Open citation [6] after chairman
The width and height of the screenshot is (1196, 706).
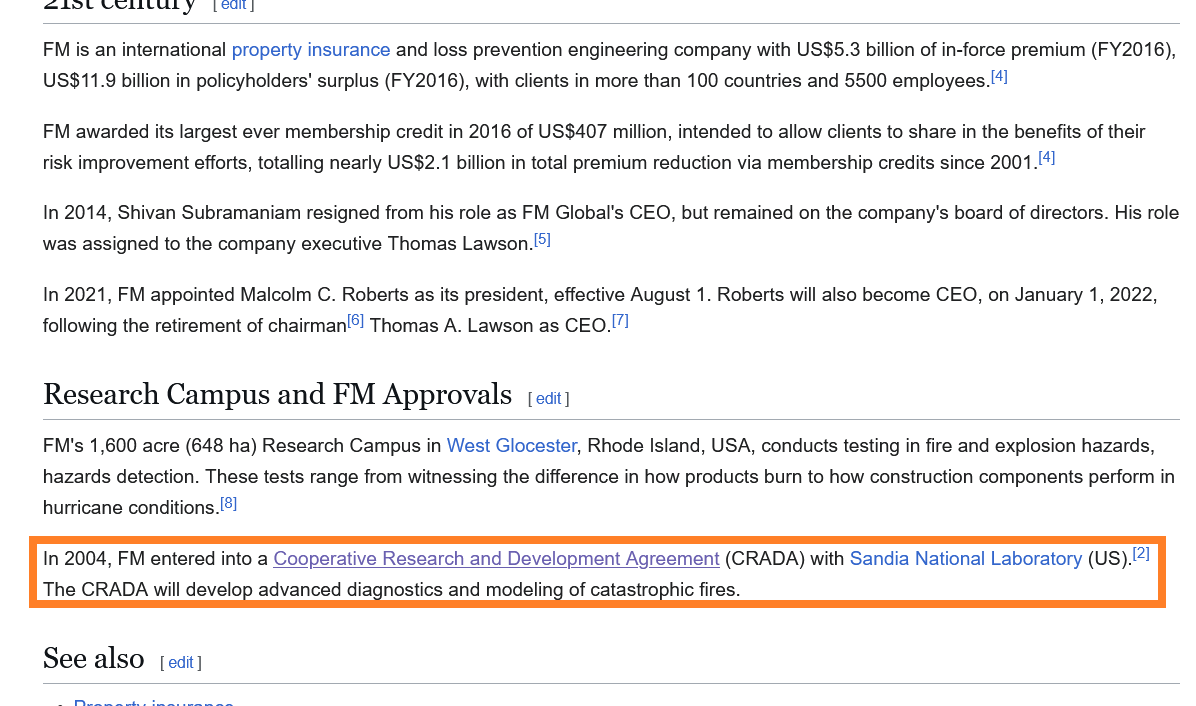(x=355, y=320)
